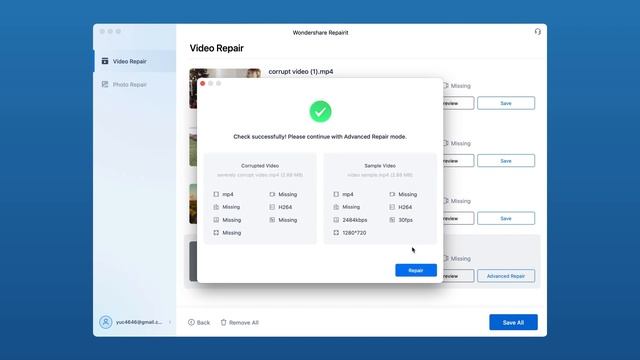Screen dimensions: 640x360
Task: Click the Sample Video mp4 format icon
Action: coord(336,194)
